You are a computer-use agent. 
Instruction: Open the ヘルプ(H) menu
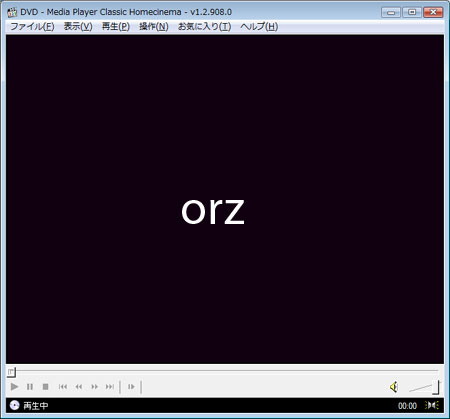click(259, 26)
